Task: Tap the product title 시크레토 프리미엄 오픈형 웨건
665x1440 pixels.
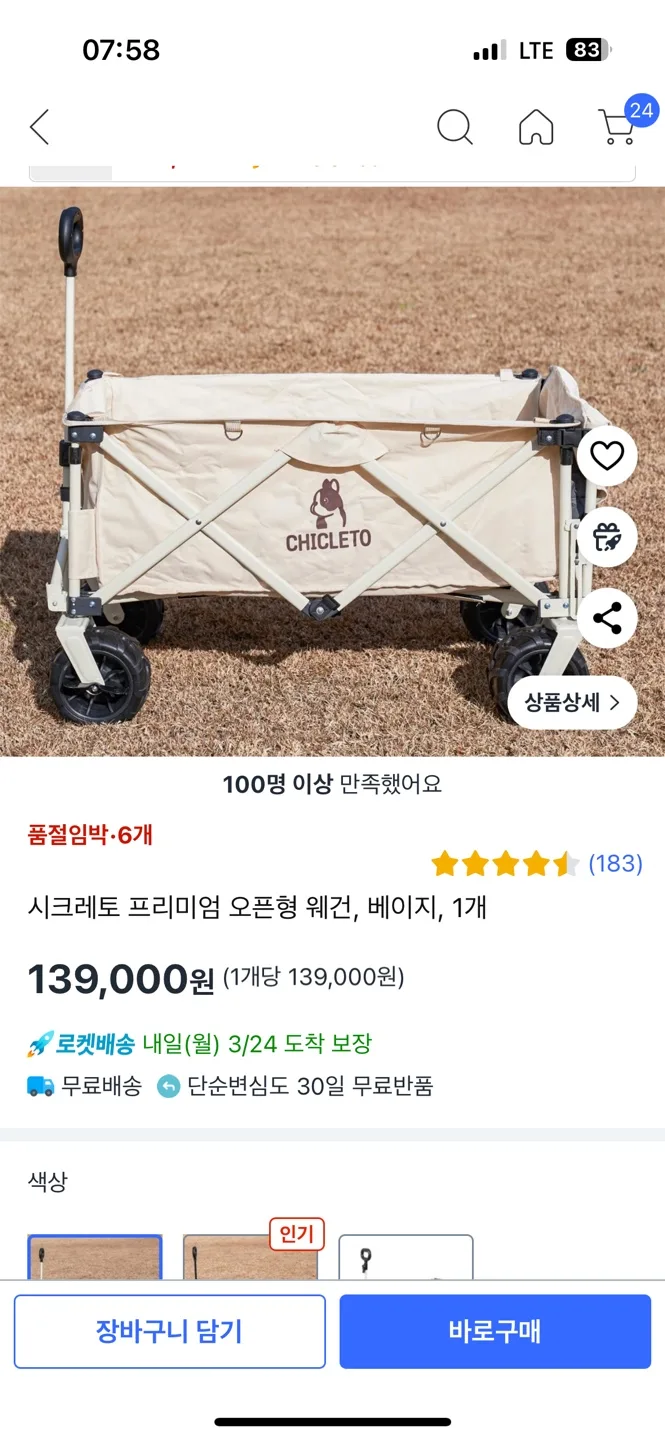Action: (257, 909)
